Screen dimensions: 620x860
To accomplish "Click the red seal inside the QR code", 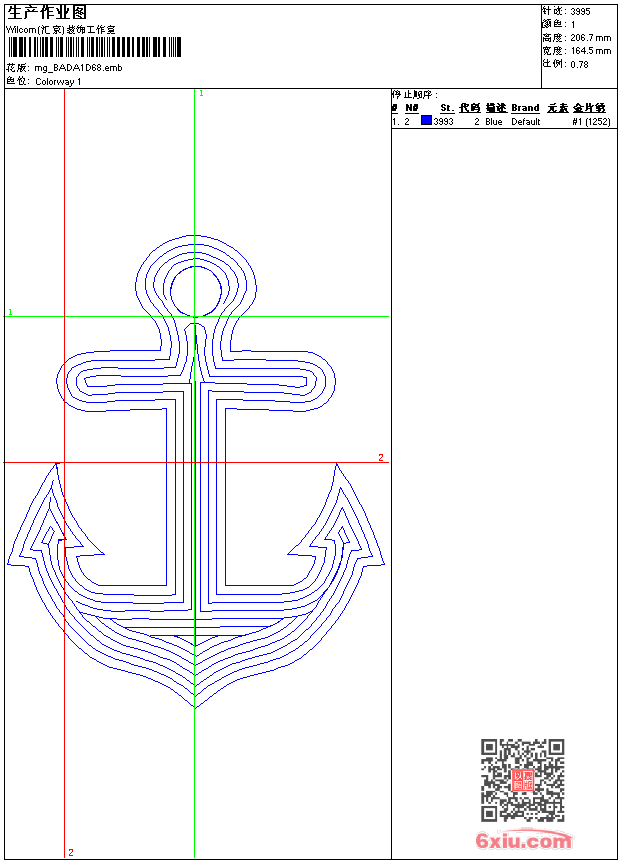I will click(x=522, y=781).
